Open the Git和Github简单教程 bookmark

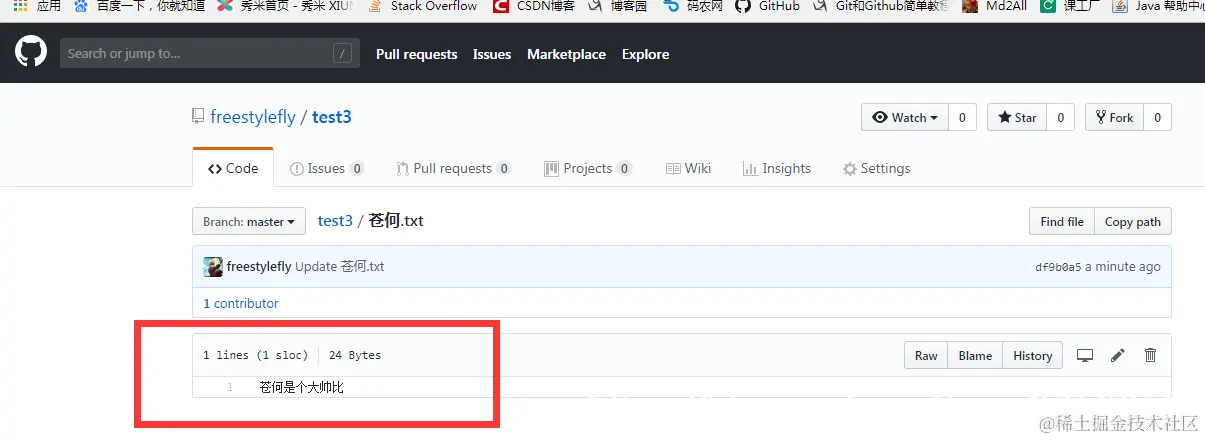pos(880,5)
